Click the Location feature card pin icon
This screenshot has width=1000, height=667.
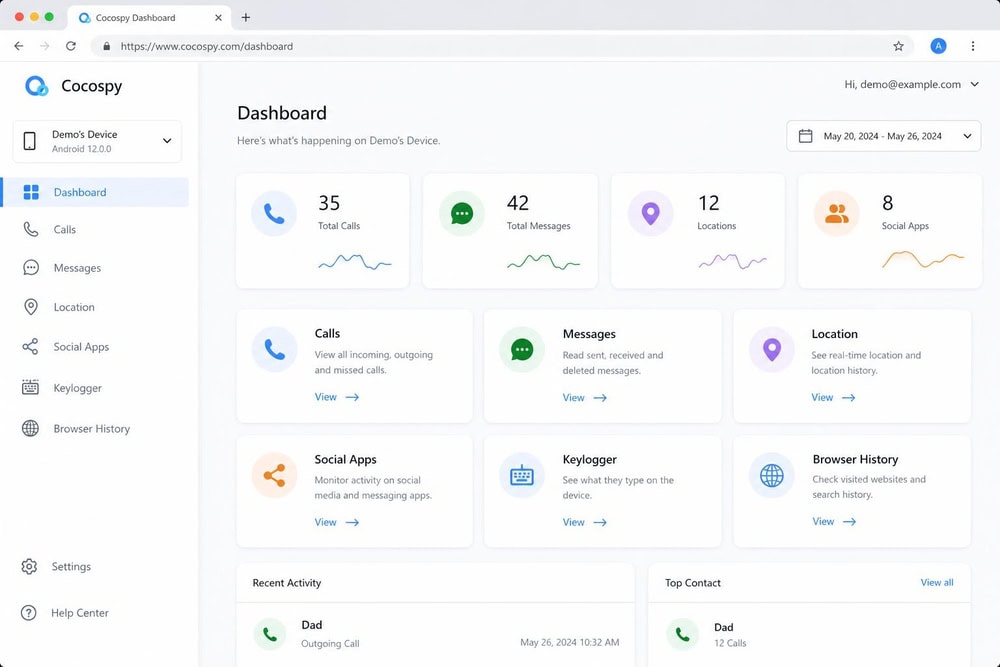[772, 349]
